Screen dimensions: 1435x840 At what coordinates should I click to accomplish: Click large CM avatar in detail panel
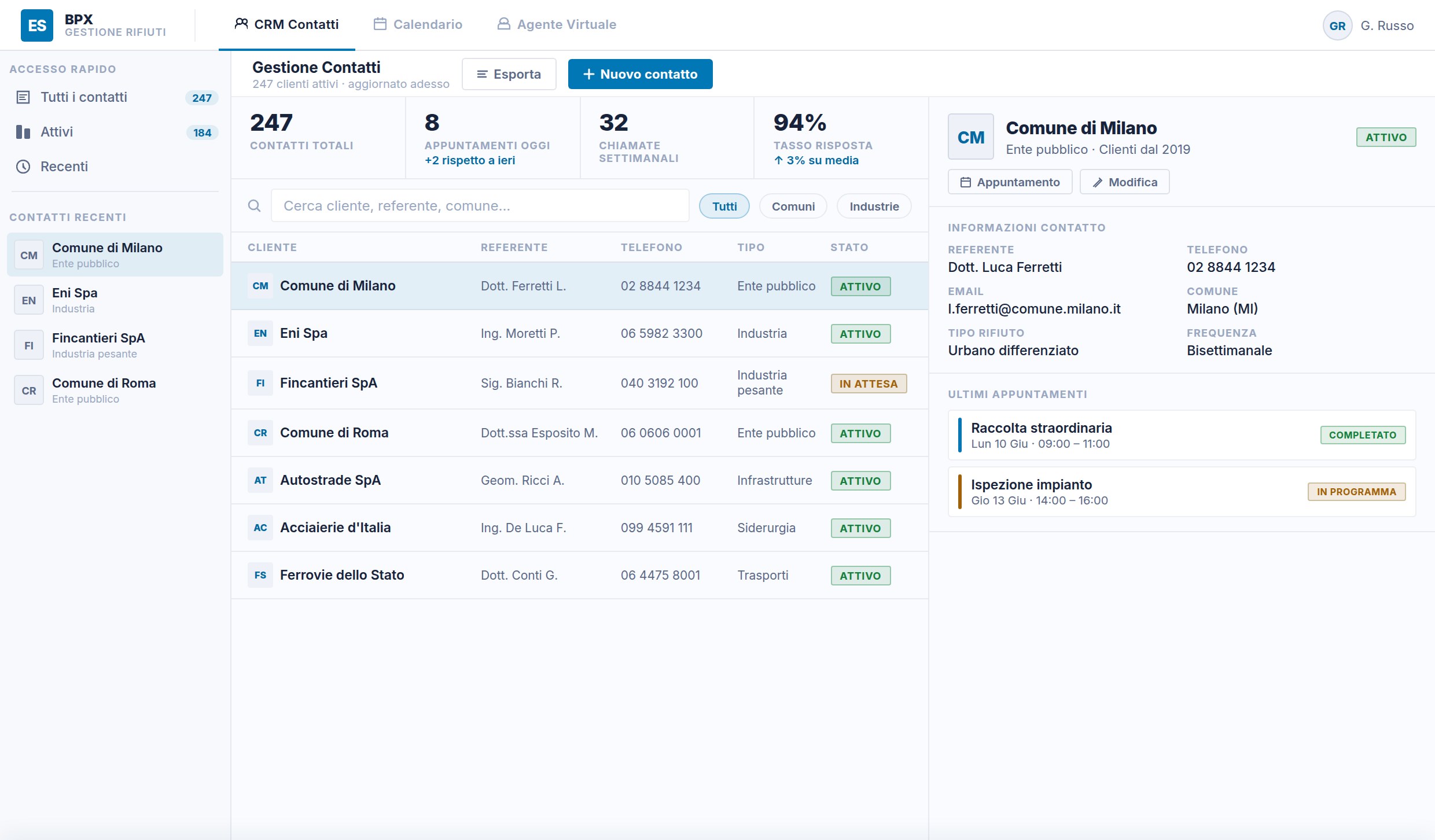point(971,137)
